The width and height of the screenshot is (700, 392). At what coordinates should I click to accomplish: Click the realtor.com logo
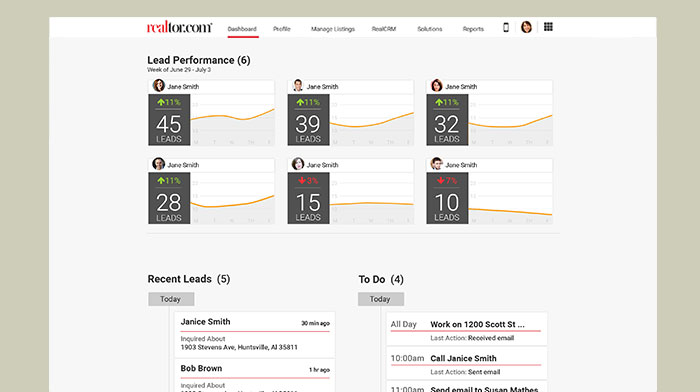click(179, 27)
